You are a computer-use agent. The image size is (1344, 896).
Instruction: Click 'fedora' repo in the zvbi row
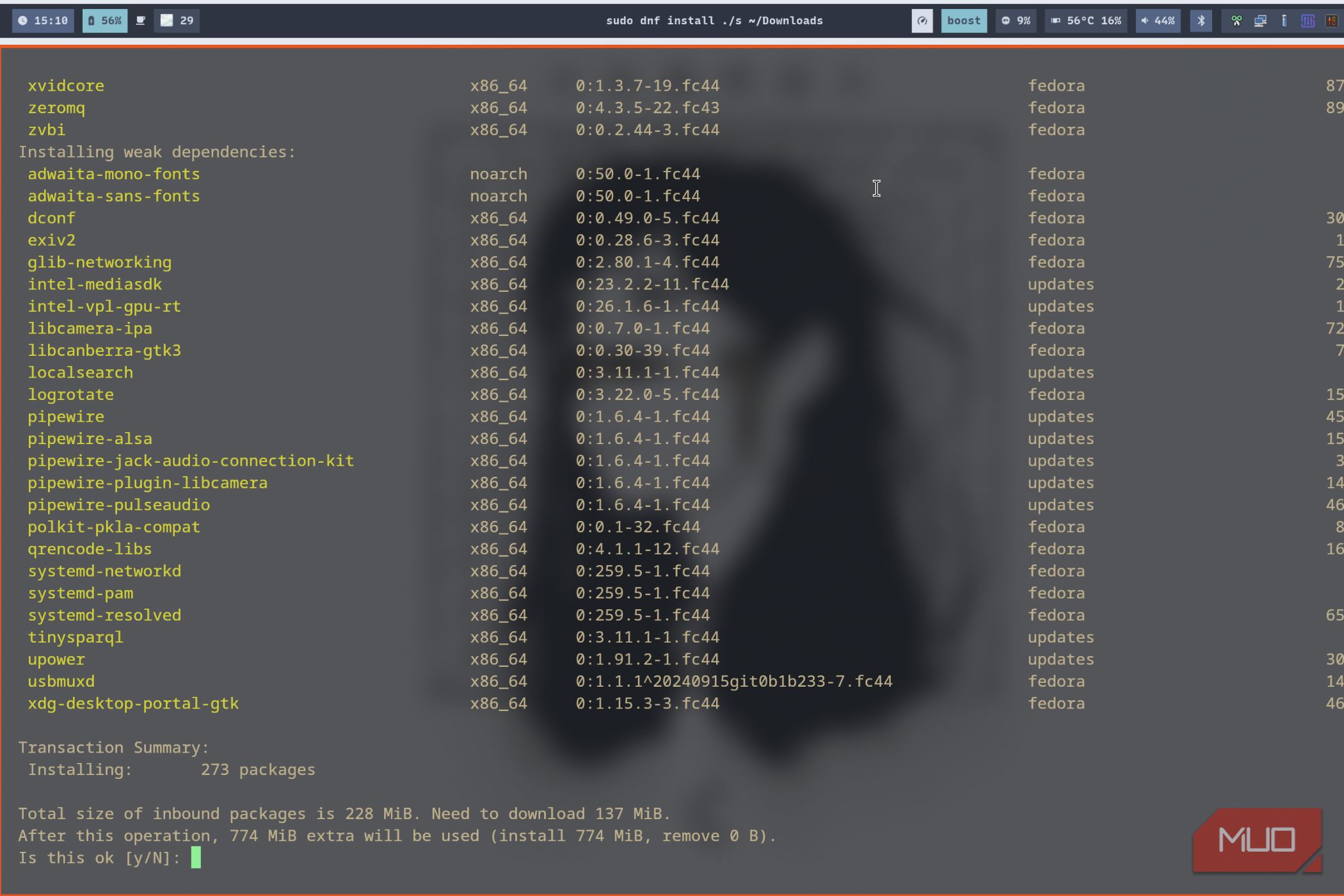[x=1056, y=130]
